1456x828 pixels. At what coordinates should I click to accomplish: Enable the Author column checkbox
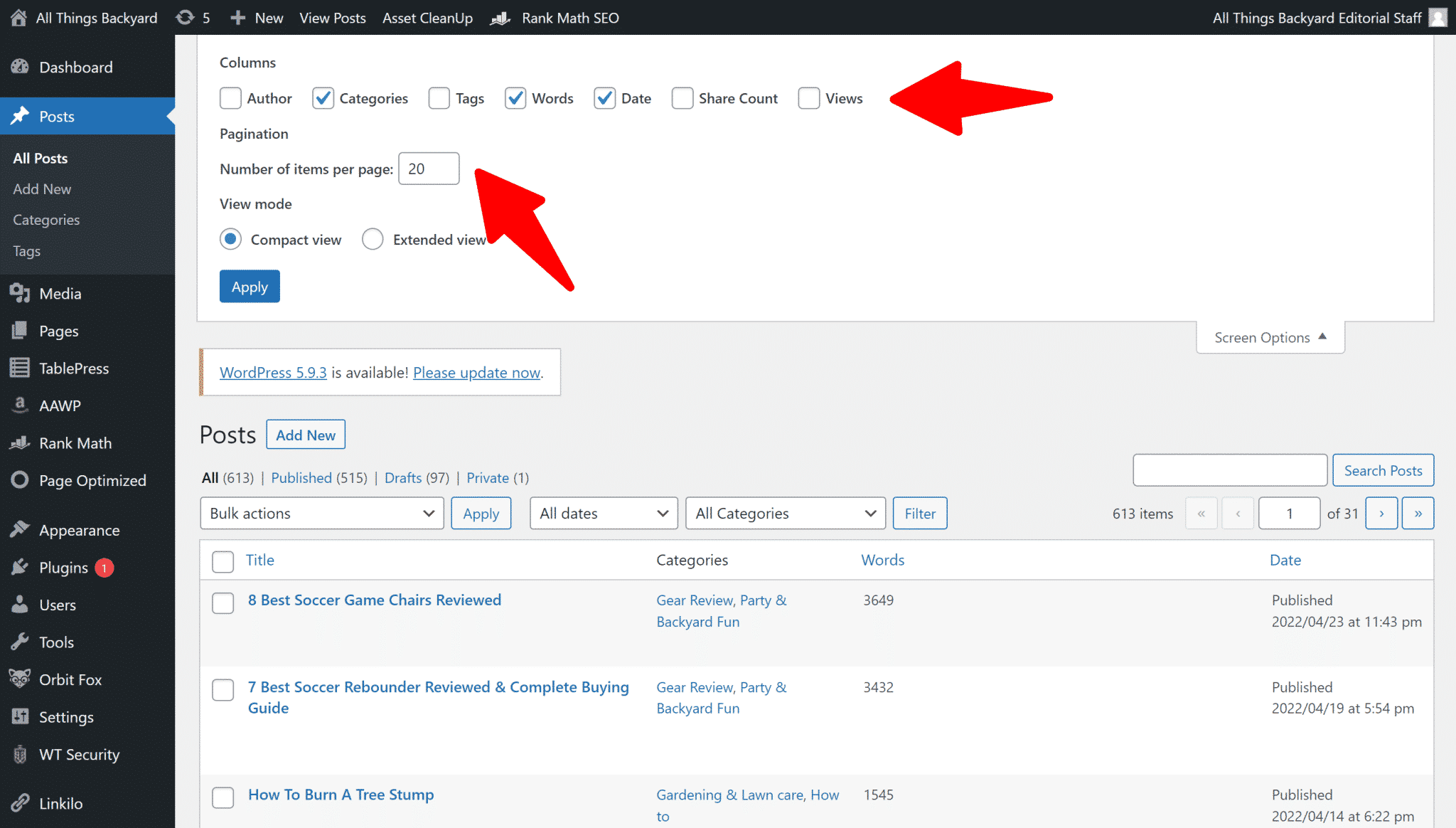(230, 98)
